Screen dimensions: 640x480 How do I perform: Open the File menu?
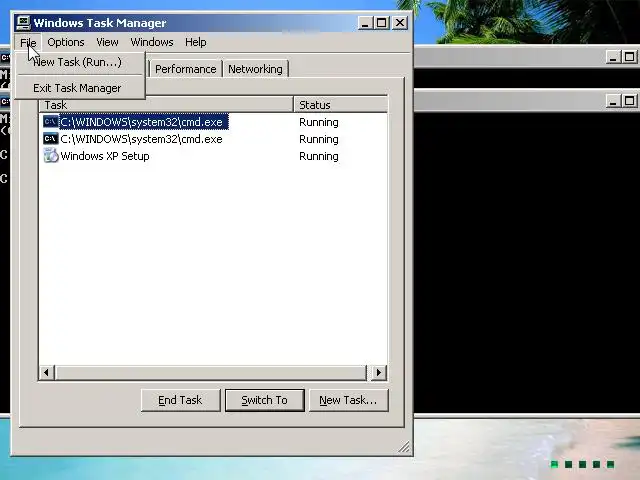pyautogui.click(x=28, y=42)
